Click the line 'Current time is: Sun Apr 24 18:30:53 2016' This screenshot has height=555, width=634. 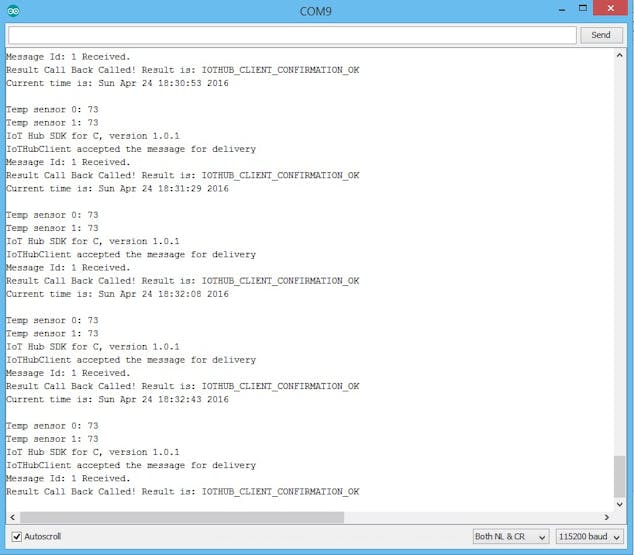[117, 83]
